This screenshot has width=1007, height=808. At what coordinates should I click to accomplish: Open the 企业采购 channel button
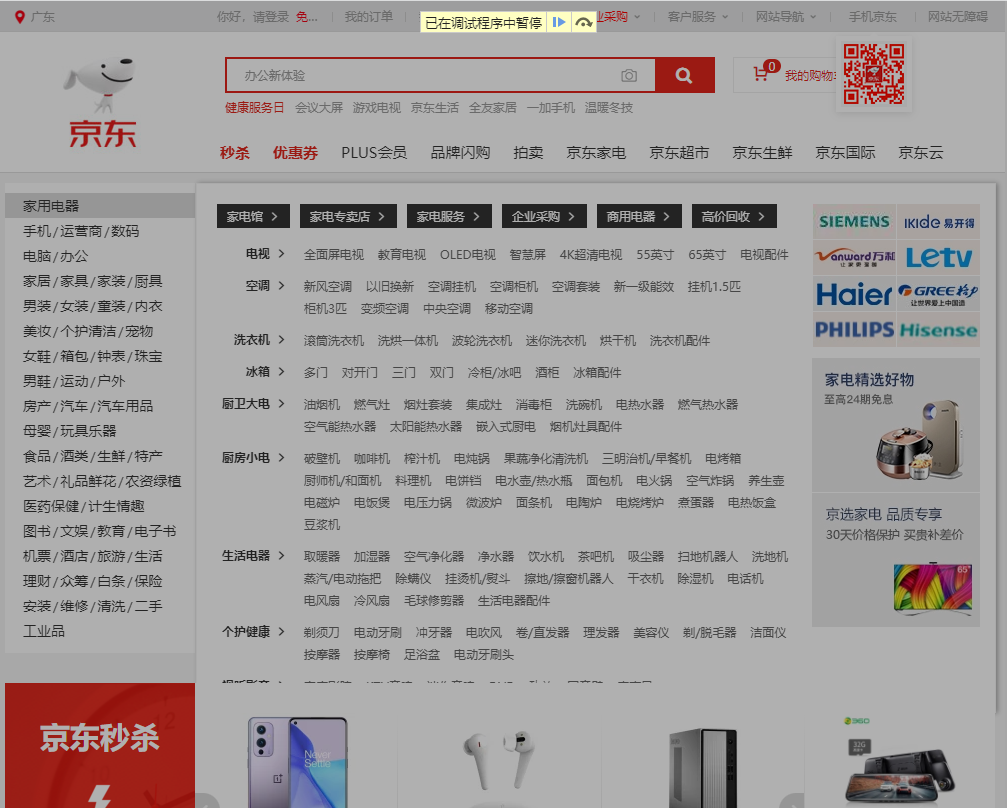click(544, 216)
